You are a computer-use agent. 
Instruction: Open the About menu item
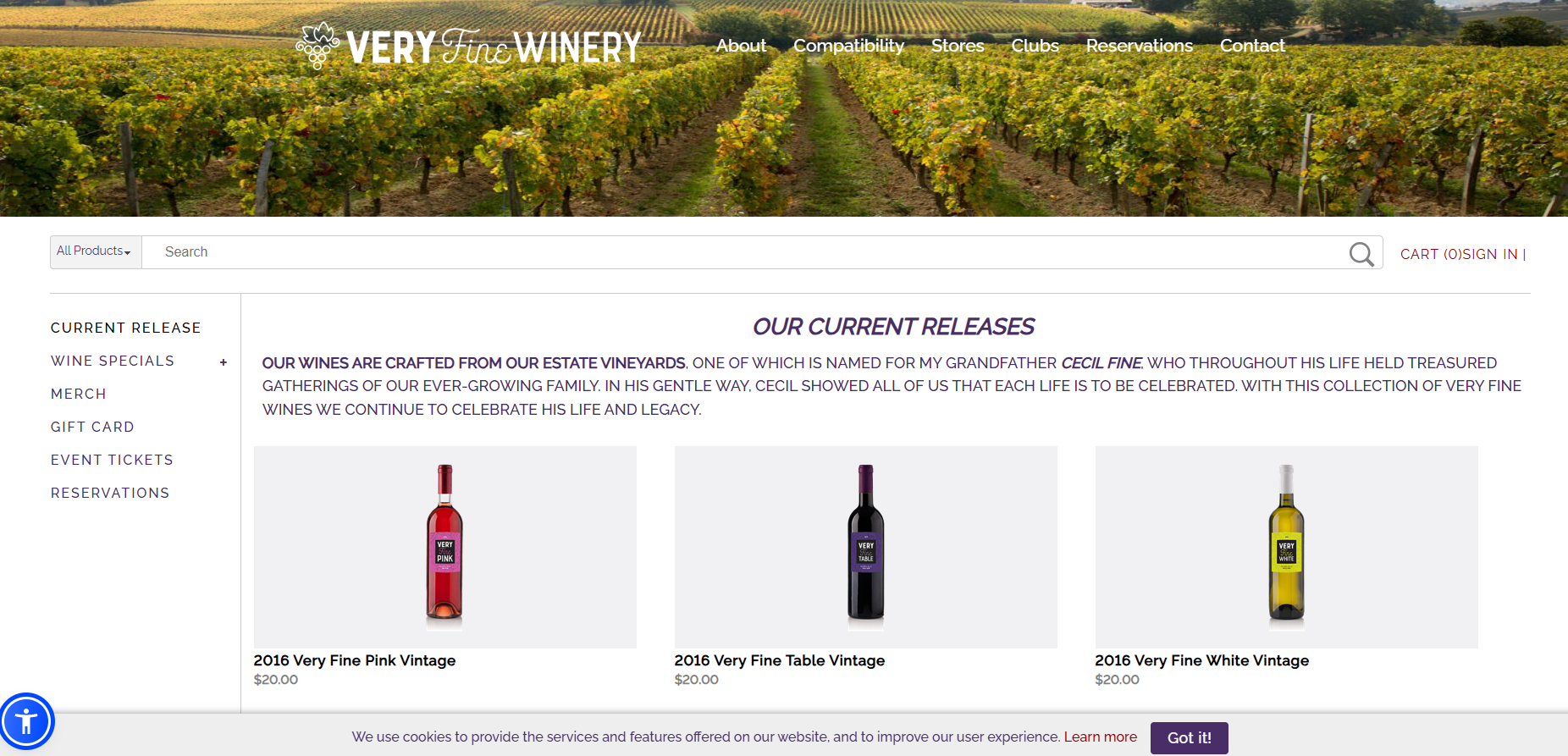pyautogui.click(x=741, y=46)
